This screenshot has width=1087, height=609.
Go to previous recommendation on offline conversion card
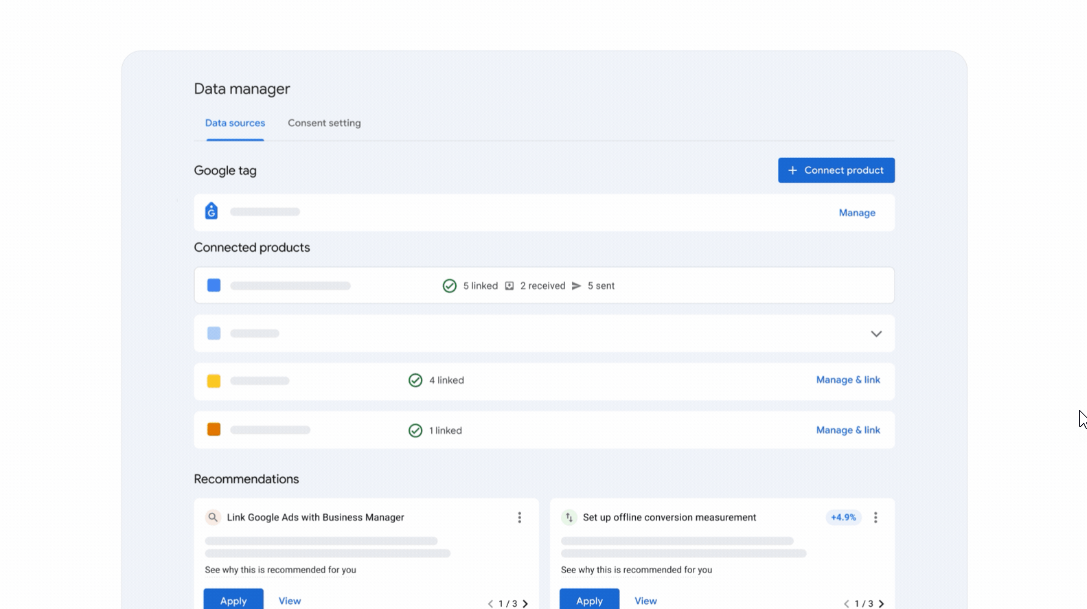pos(846,604)
